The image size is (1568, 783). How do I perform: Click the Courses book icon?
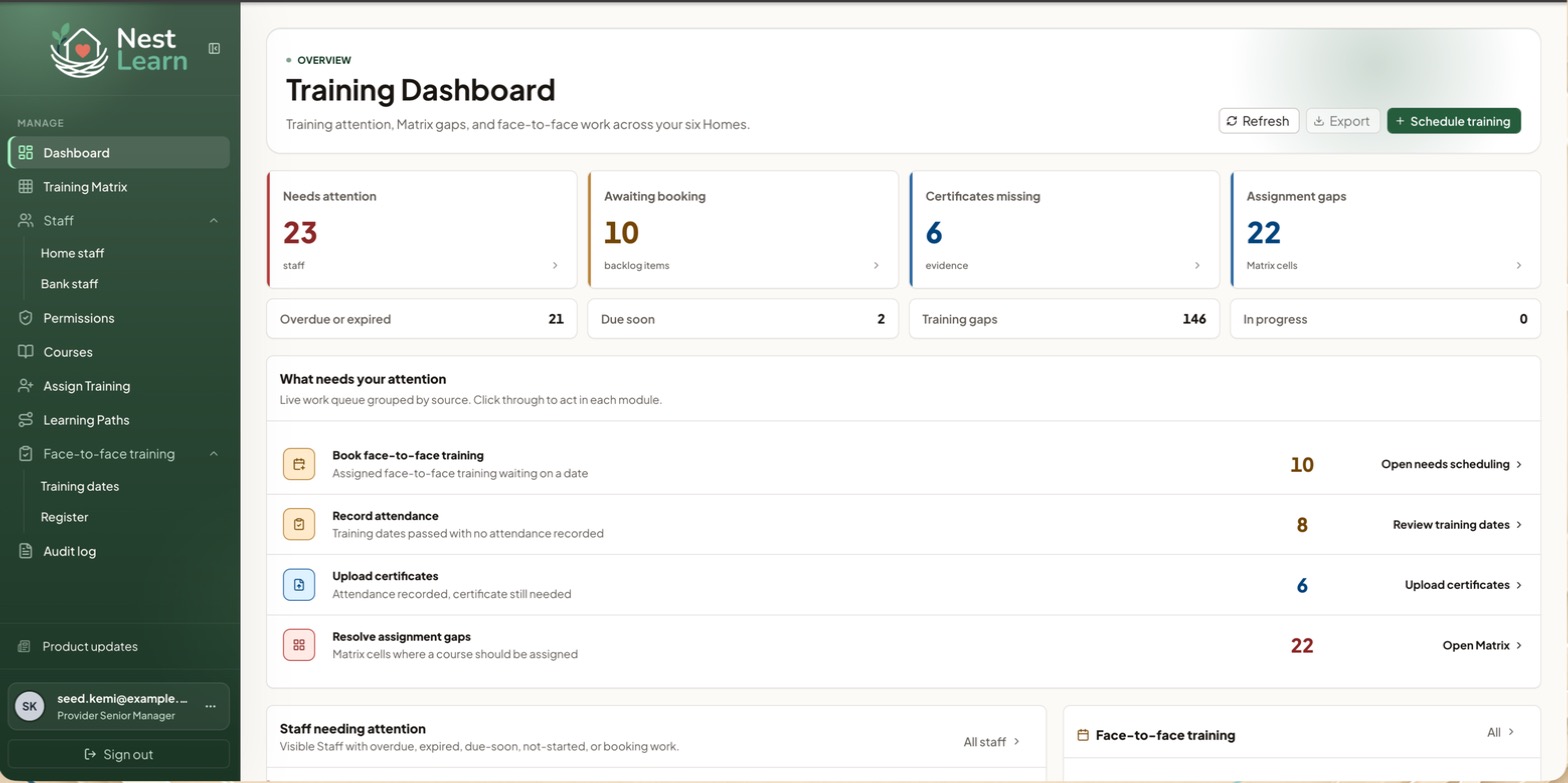pos(26,352)
